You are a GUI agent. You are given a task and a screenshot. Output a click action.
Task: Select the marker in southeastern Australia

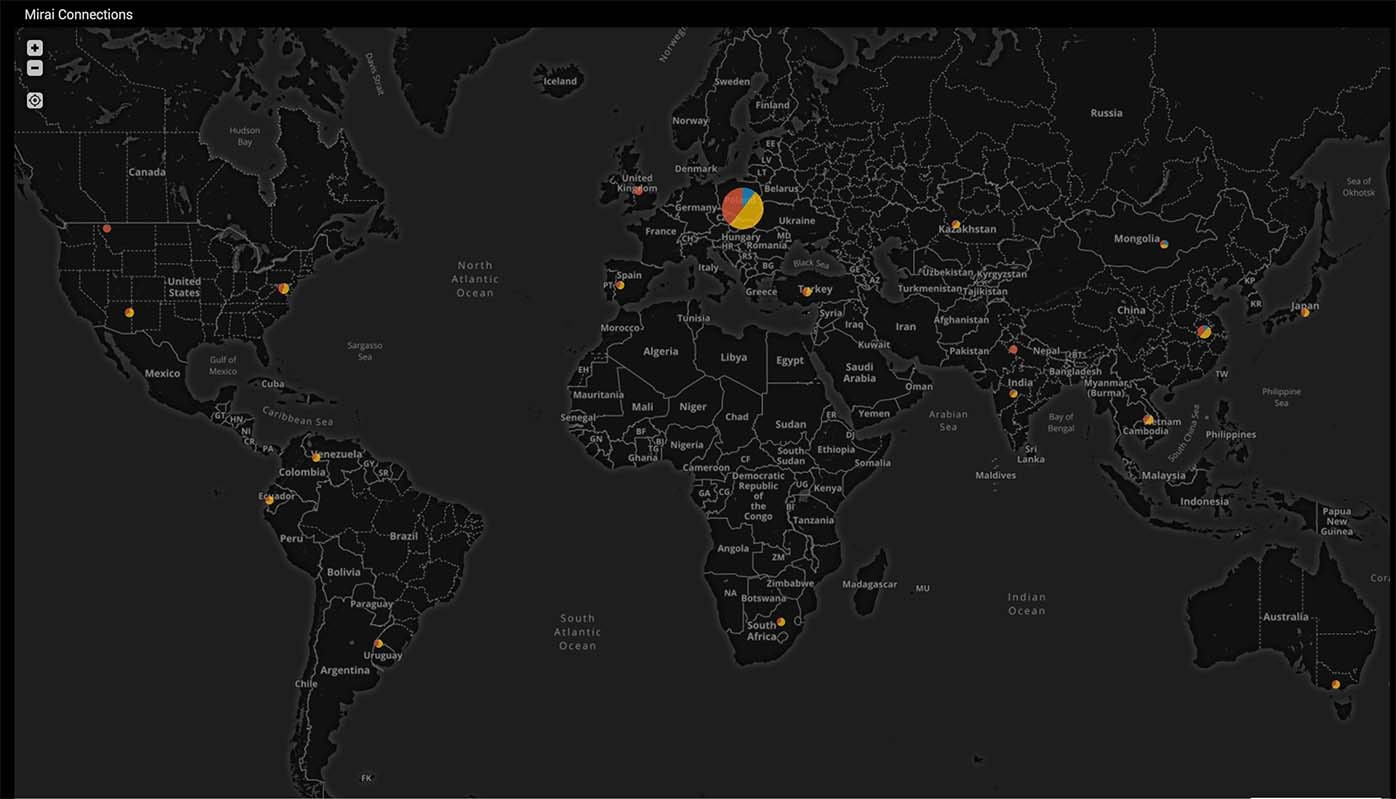(x=1335, y=685)
